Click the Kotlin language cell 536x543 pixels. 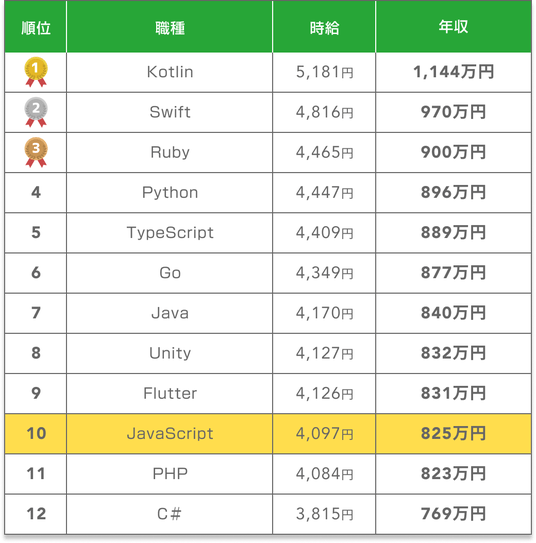(170, 72)
